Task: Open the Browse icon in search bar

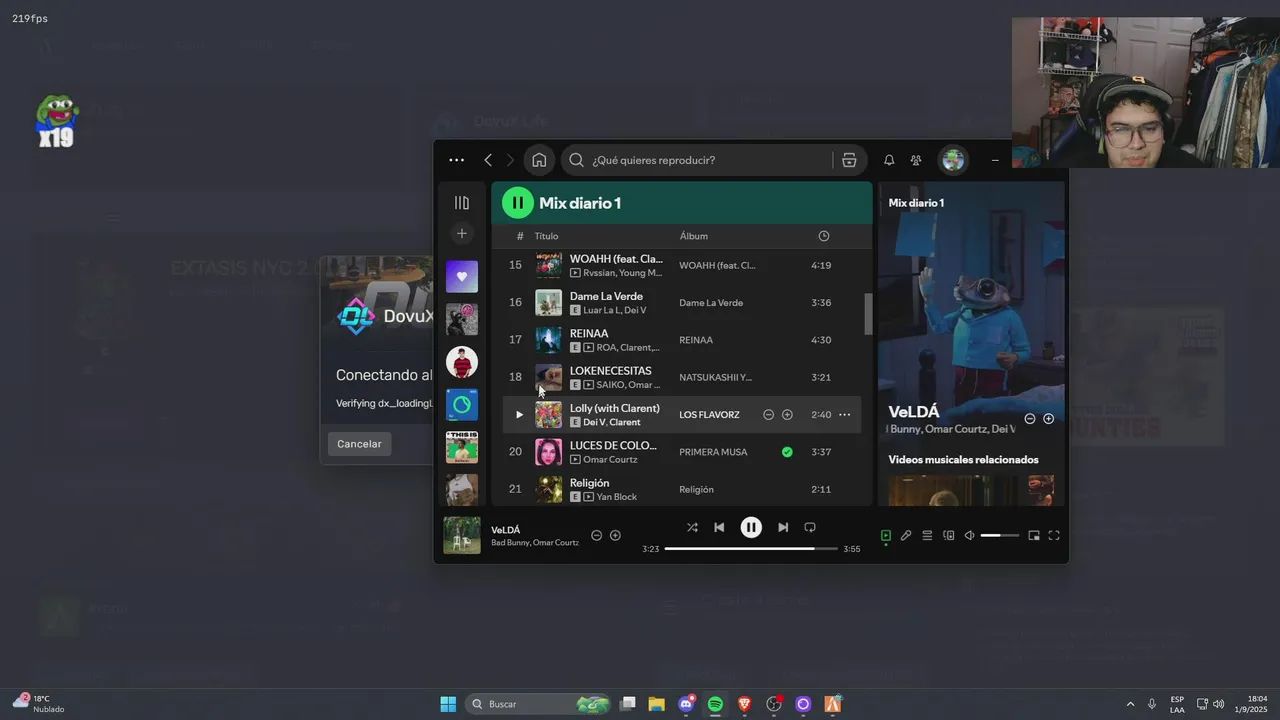Action: point(849,160)
